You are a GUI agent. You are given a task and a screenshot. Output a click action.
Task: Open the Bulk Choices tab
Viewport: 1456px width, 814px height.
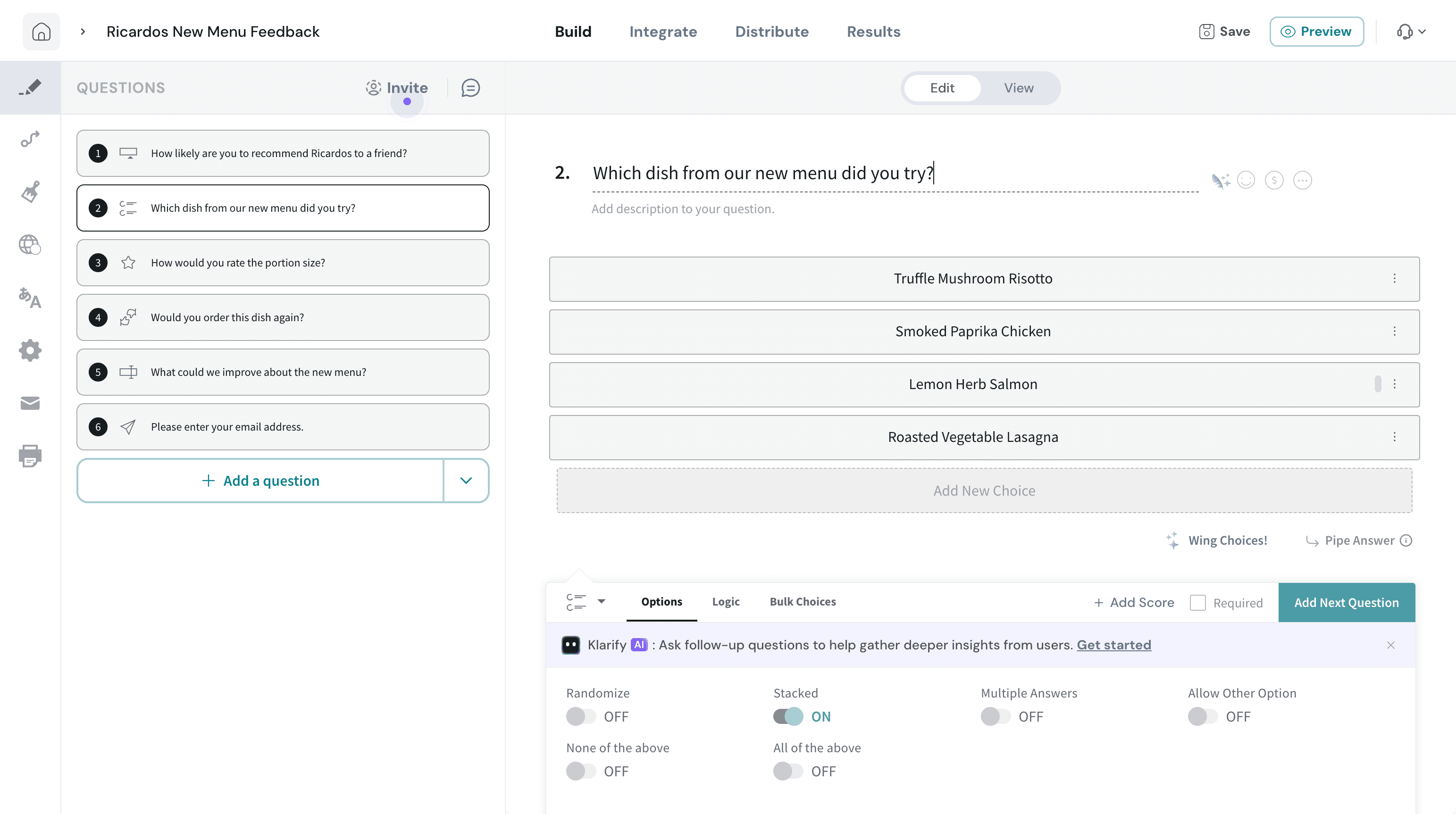tap(803, 602)
